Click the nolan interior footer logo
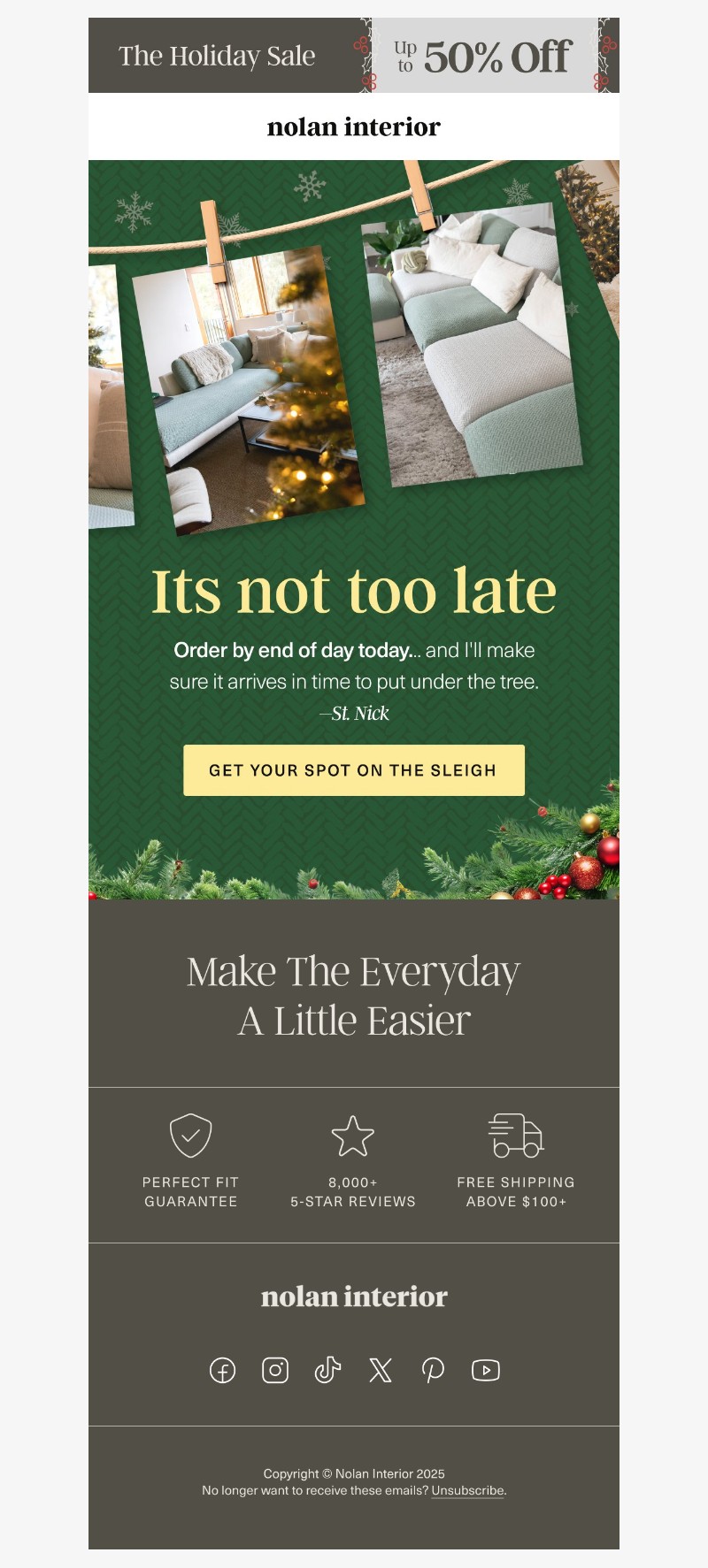 point(354,1296)
